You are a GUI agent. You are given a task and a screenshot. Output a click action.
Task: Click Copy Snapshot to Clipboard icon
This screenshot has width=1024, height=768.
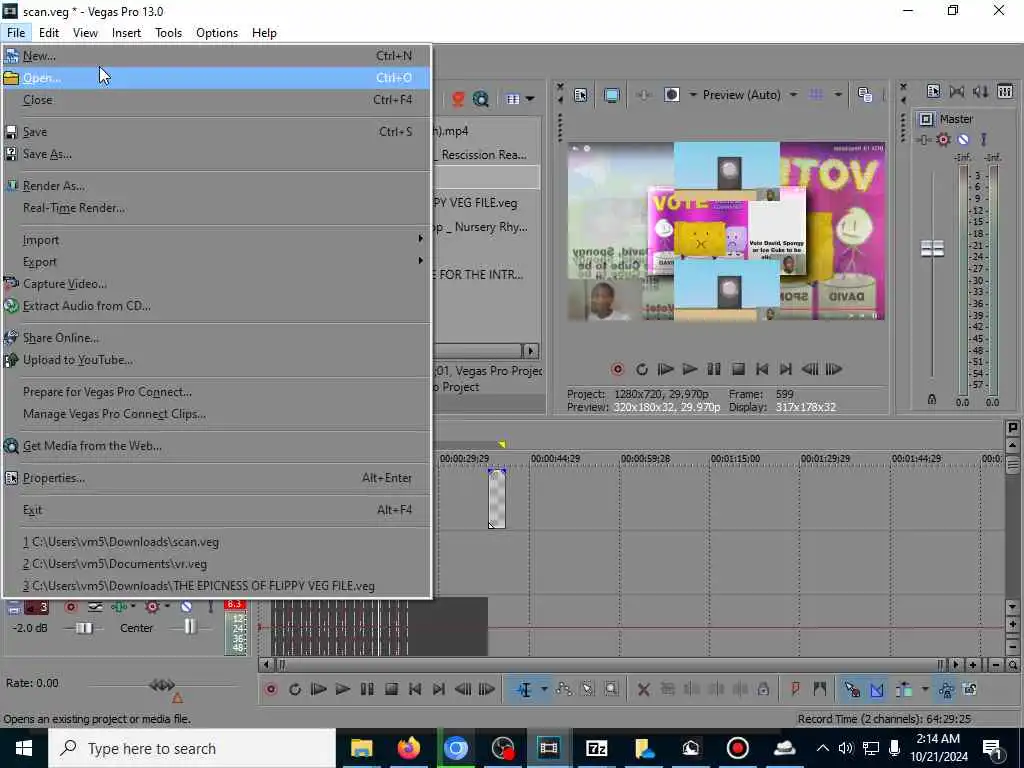(x=865, y=95)
